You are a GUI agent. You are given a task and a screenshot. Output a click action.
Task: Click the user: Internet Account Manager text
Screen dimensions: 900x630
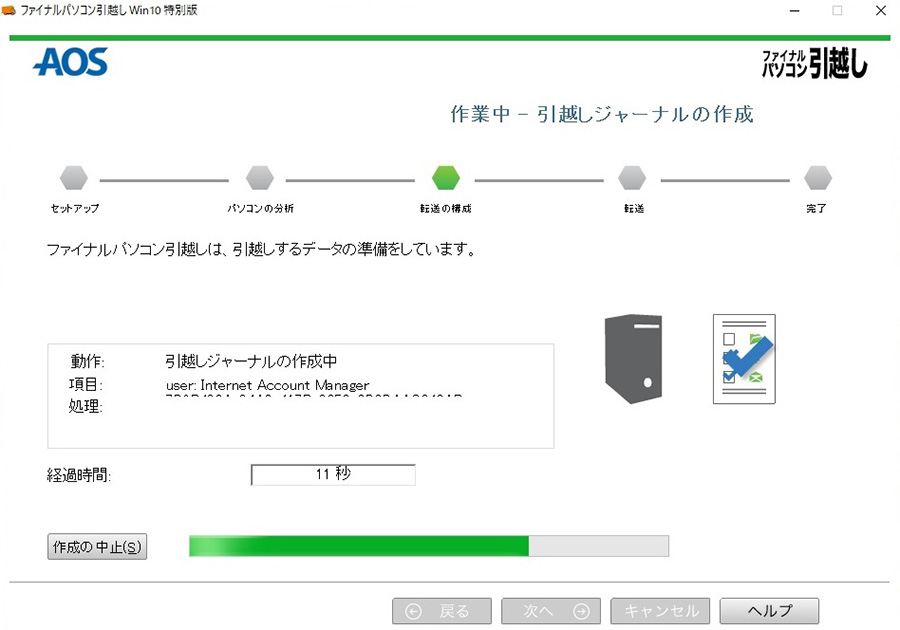pos(267,385)
